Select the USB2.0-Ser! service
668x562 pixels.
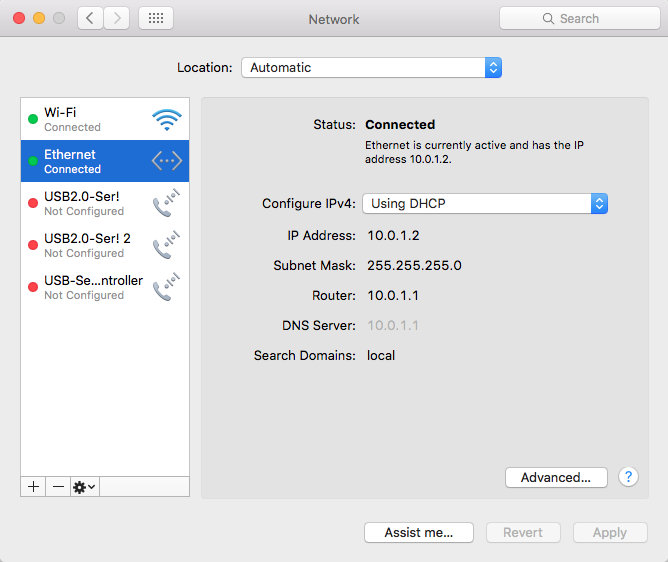coord(105,203)
